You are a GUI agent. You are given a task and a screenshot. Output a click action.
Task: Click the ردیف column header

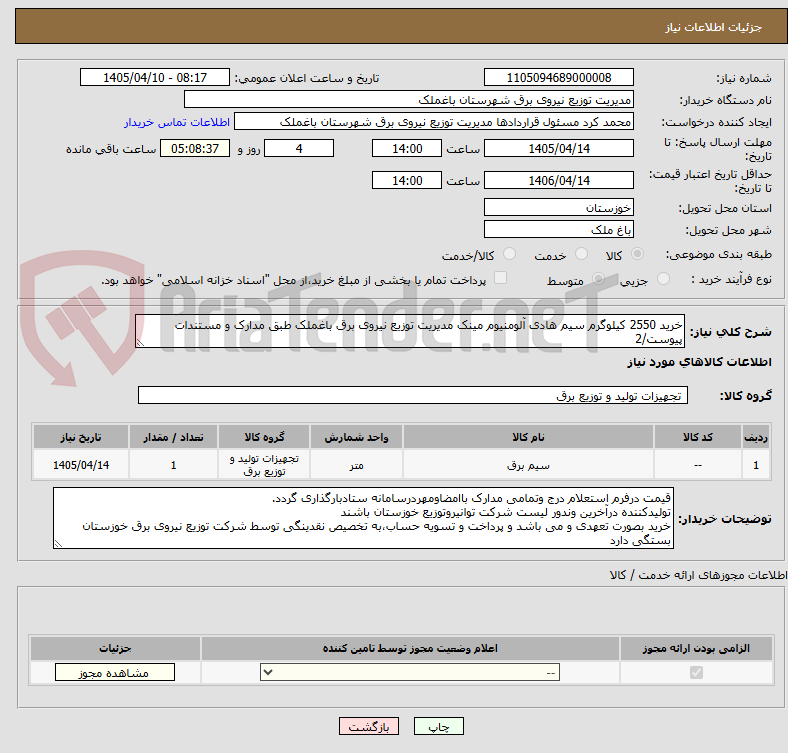click(756, 437)
